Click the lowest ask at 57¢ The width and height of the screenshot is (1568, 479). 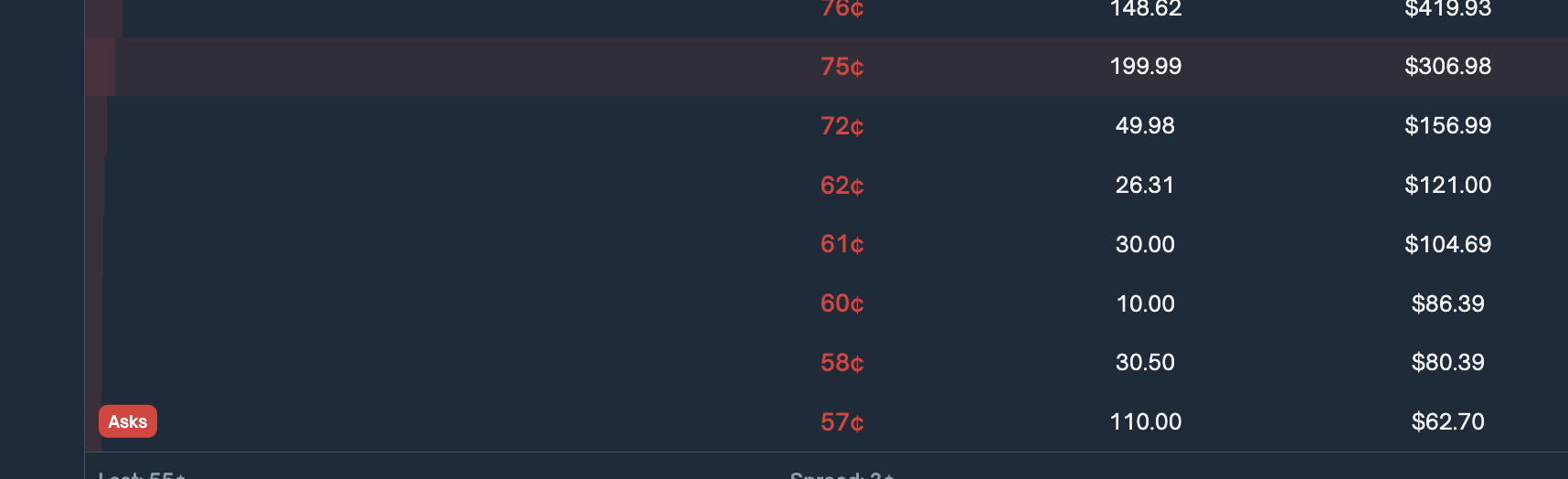[842, 422]
